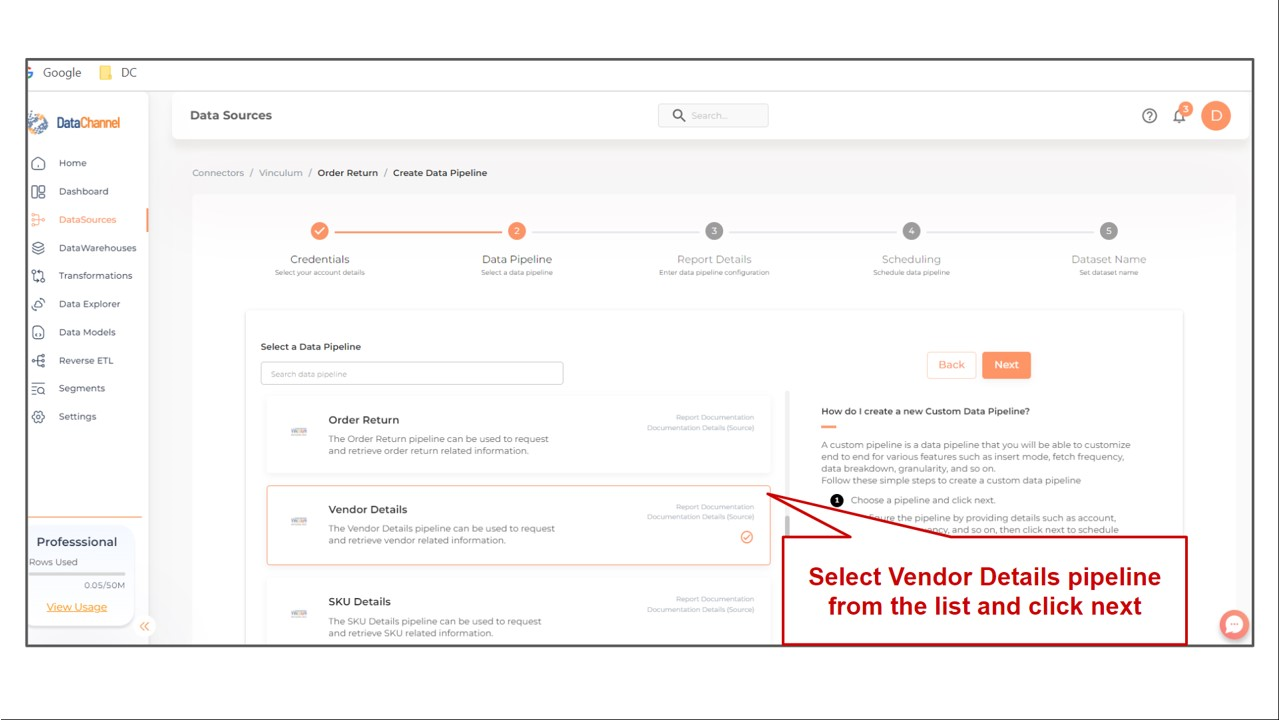Open the DataWarehouses sidebar icon
This screenshot has height=720, width=1280.
[x=38, y=248]
